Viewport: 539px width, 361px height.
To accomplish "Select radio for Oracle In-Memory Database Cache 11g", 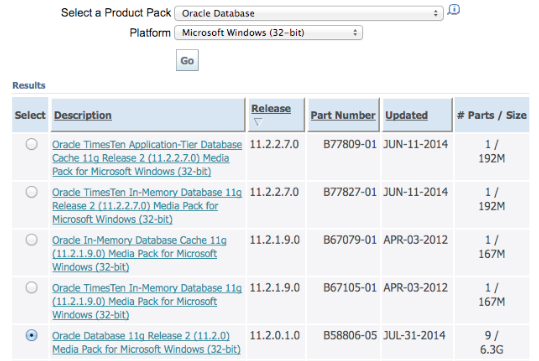I will point(32,240).
